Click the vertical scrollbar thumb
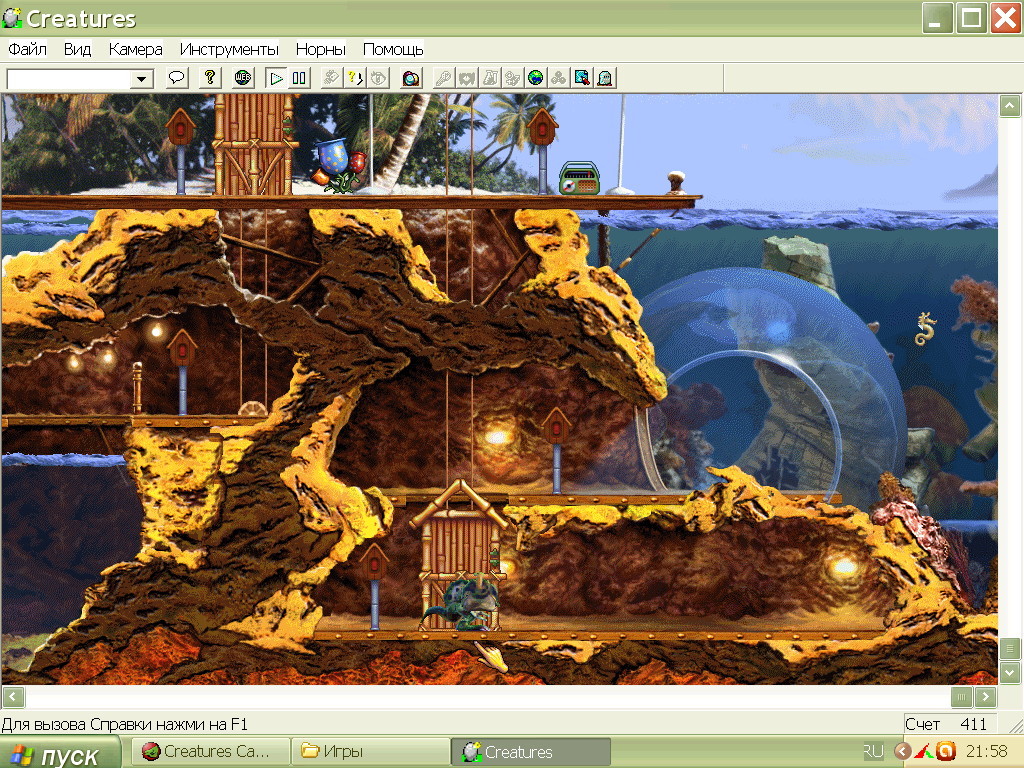 coord(1010,648)
